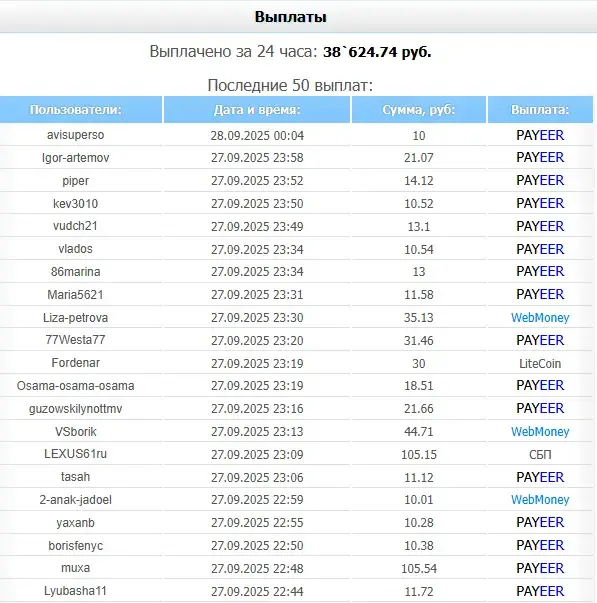Click the PAYEER logo in borisfenyc row

pyautogui.click(x=540, y=545)
